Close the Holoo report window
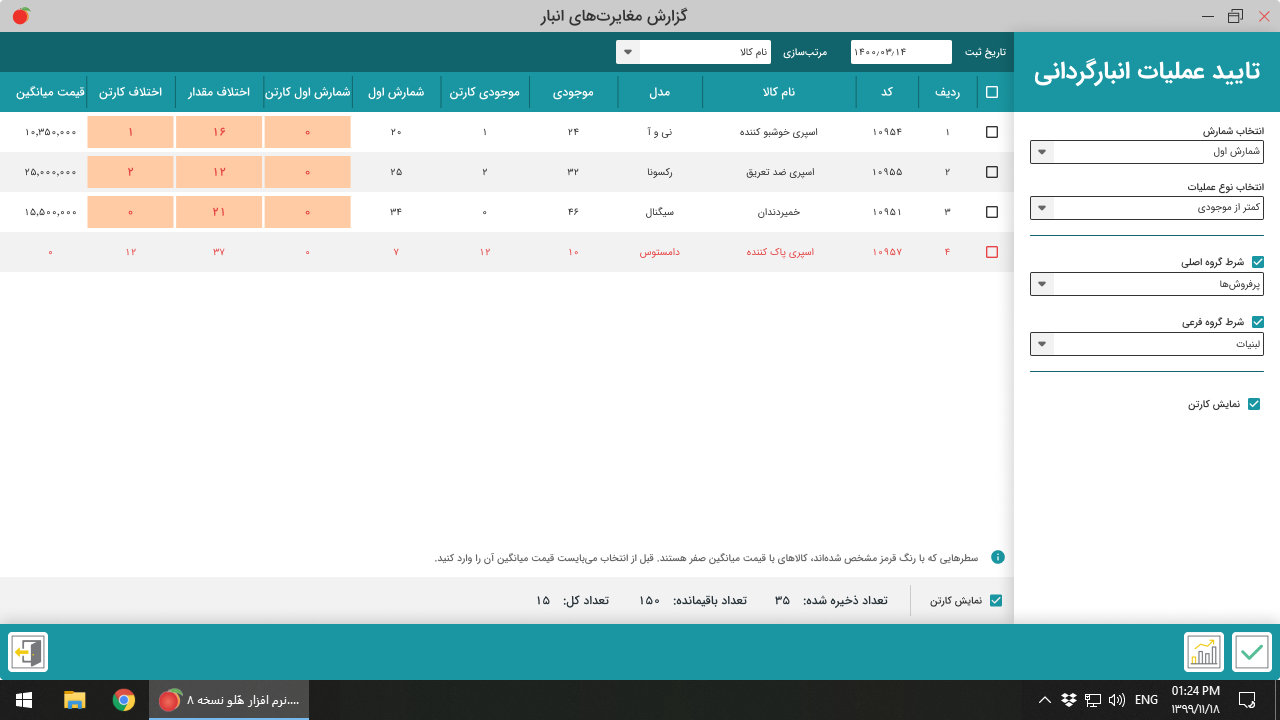 1264,16
